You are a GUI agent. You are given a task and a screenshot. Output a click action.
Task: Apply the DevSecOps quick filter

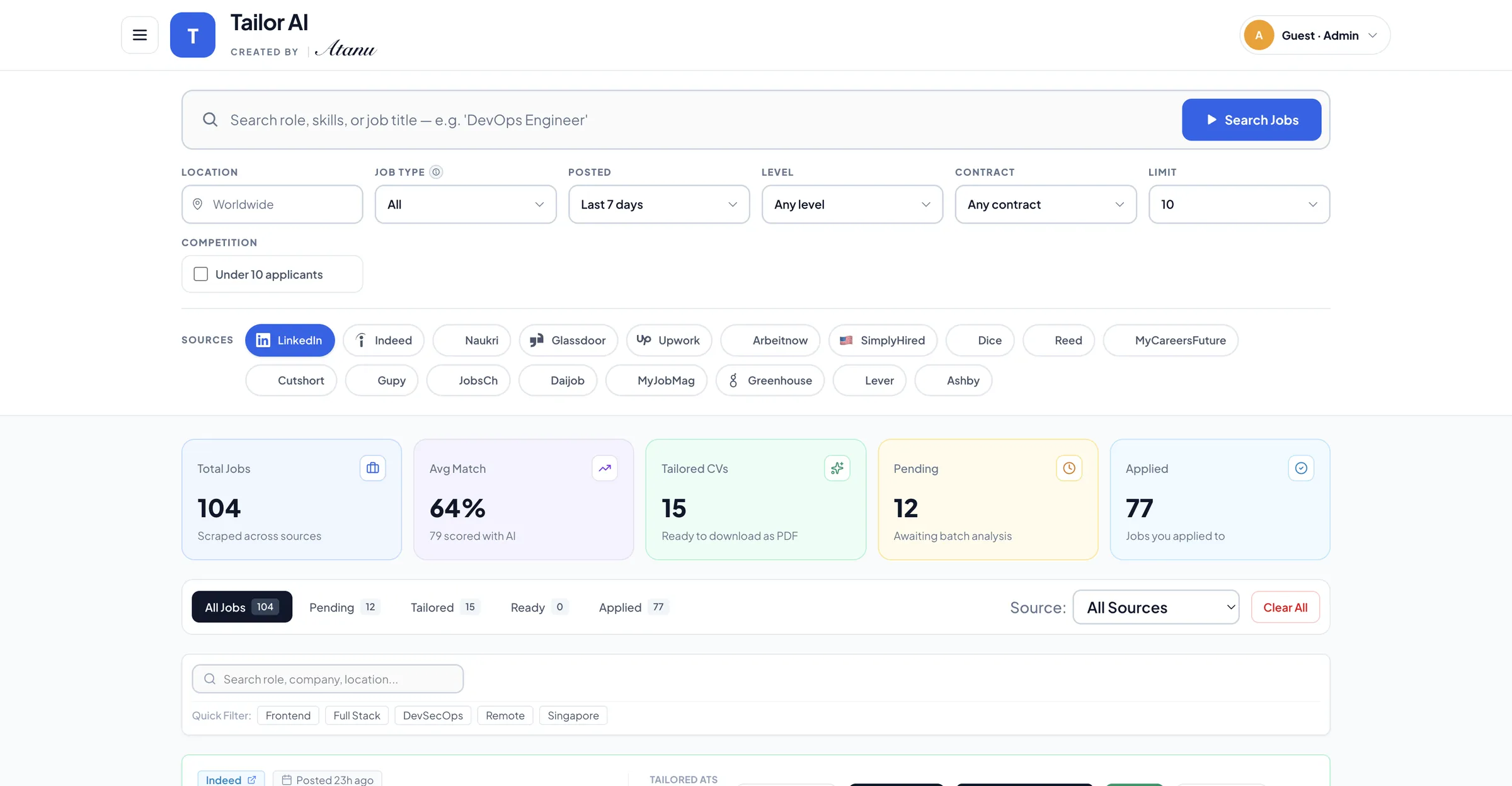[433, 715]
